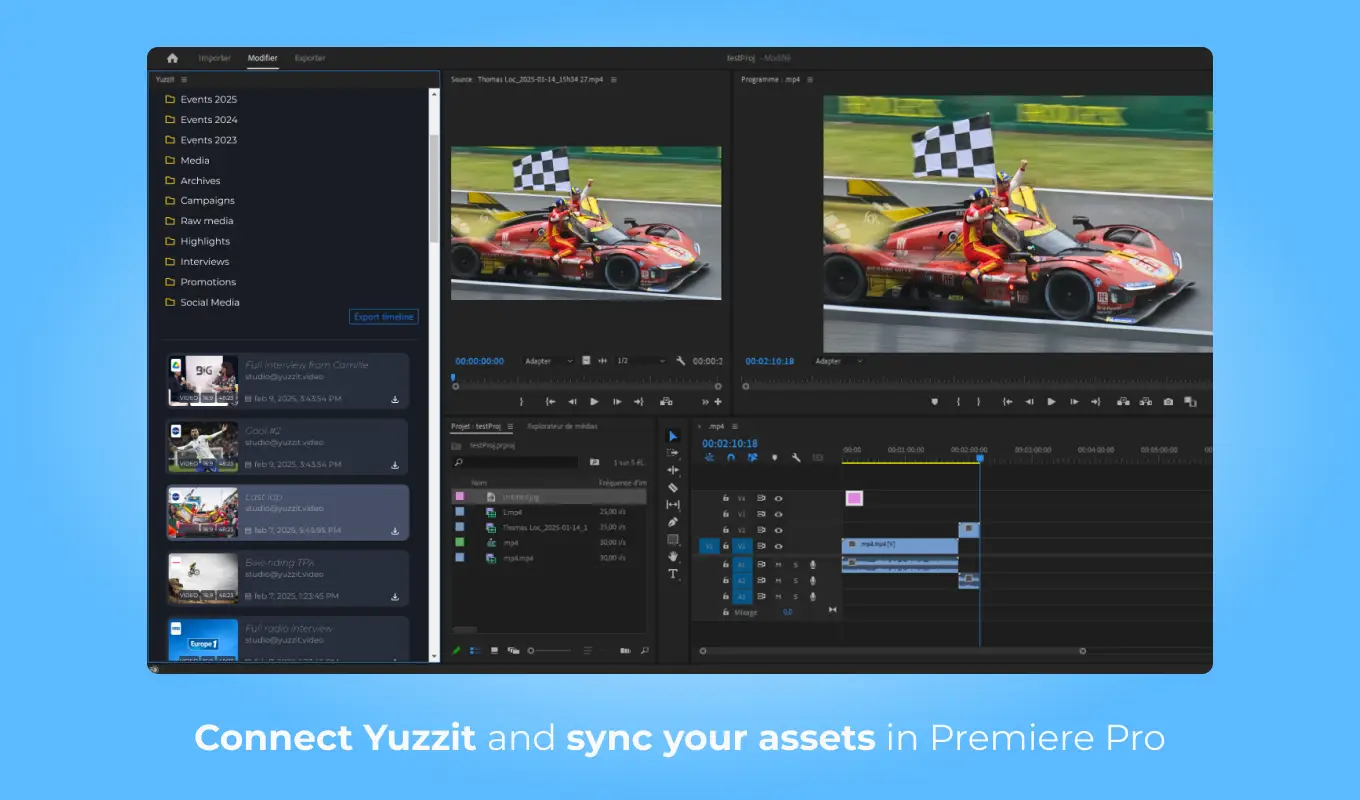Click the Export timeline button

click(x=384, y=317)
